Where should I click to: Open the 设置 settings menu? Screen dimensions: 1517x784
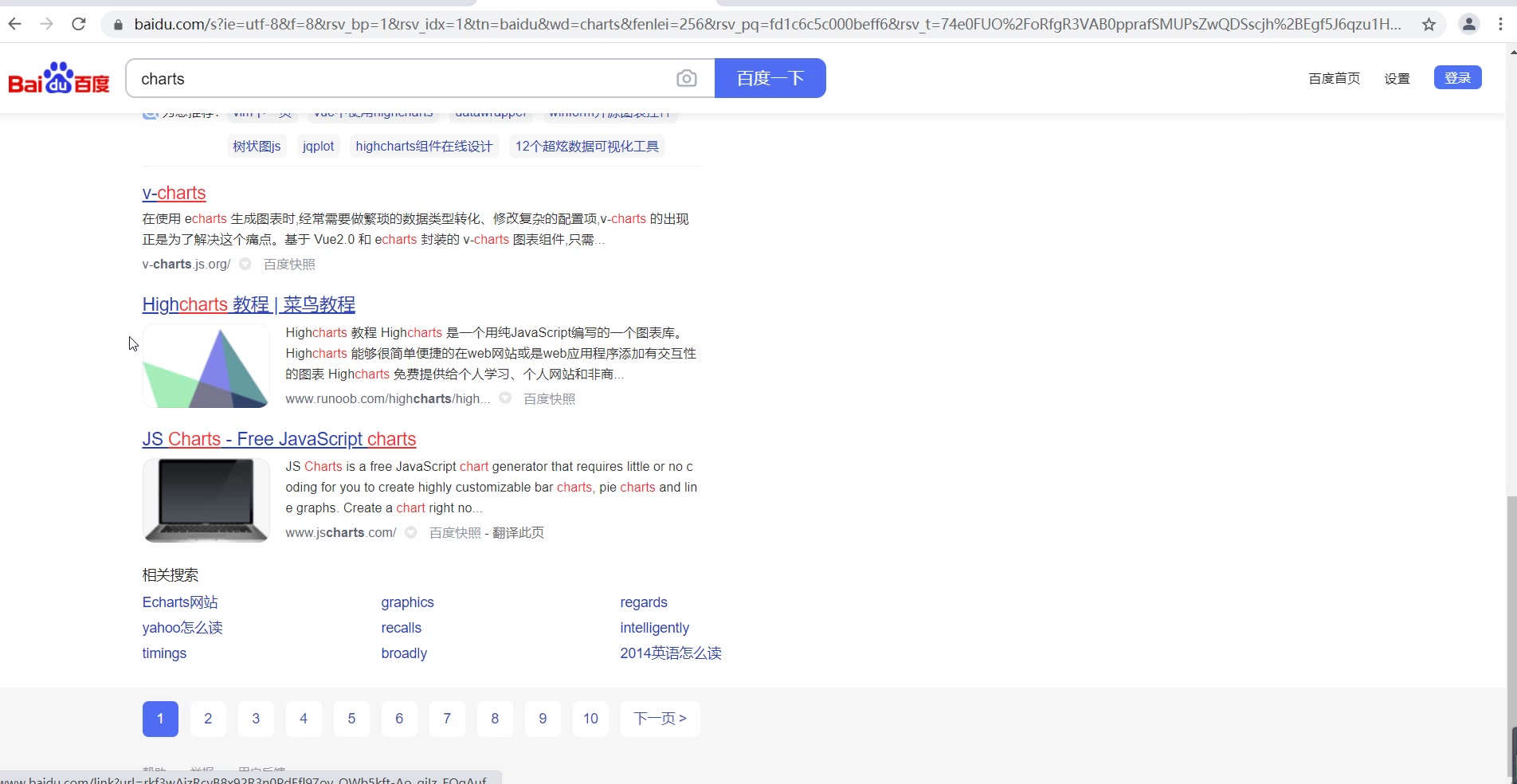1397,78
